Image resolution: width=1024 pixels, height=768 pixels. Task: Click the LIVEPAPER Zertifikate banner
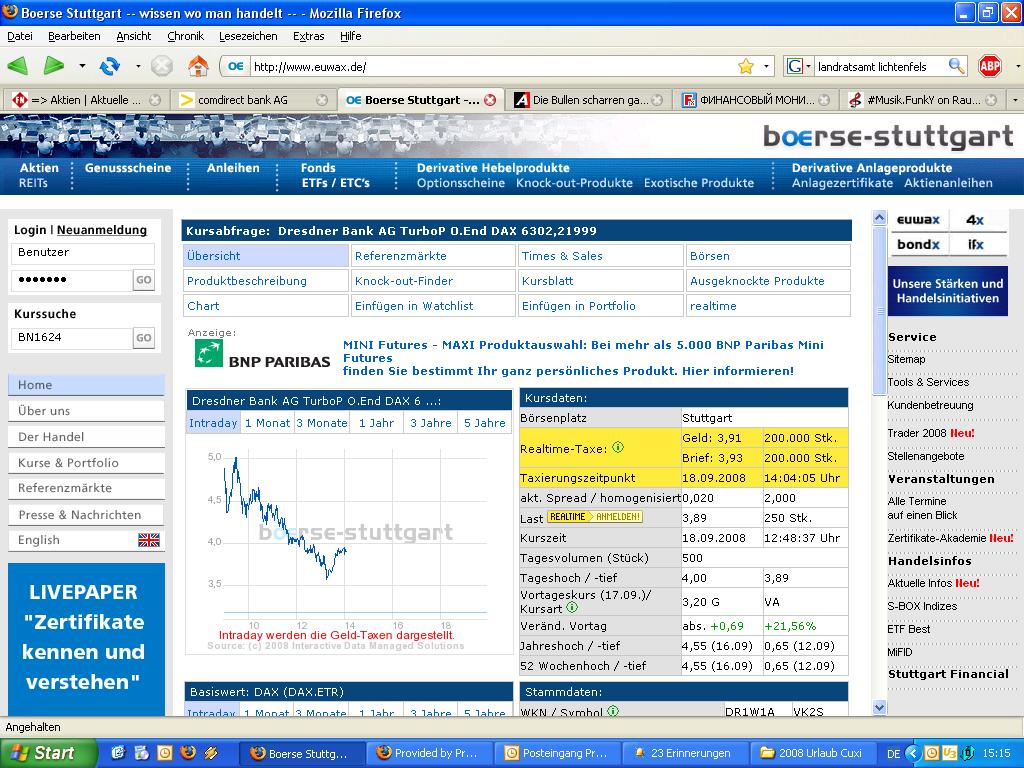click(86, 640)
